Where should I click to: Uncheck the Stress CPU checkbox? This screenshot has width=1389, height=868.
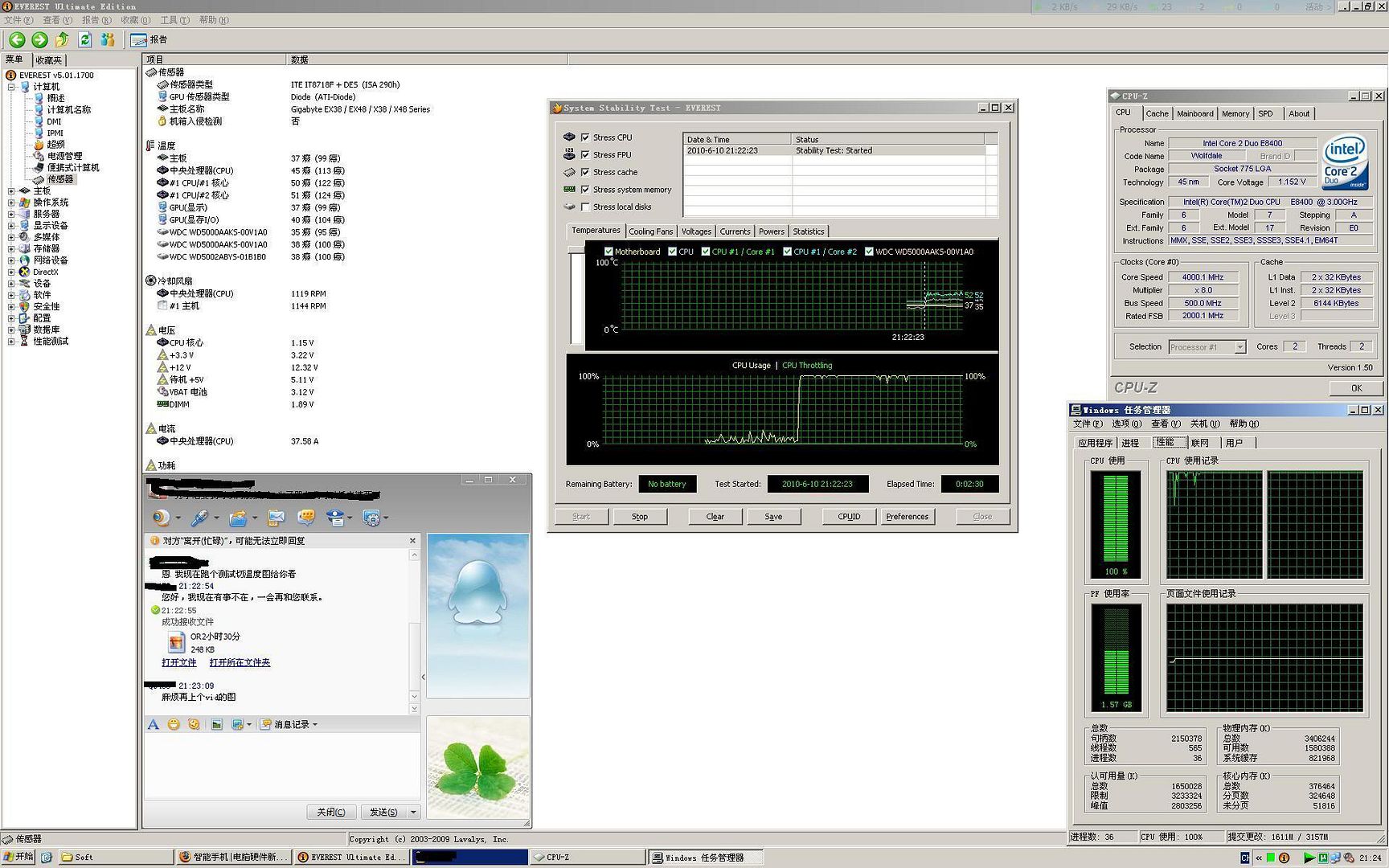coord(585,137)
